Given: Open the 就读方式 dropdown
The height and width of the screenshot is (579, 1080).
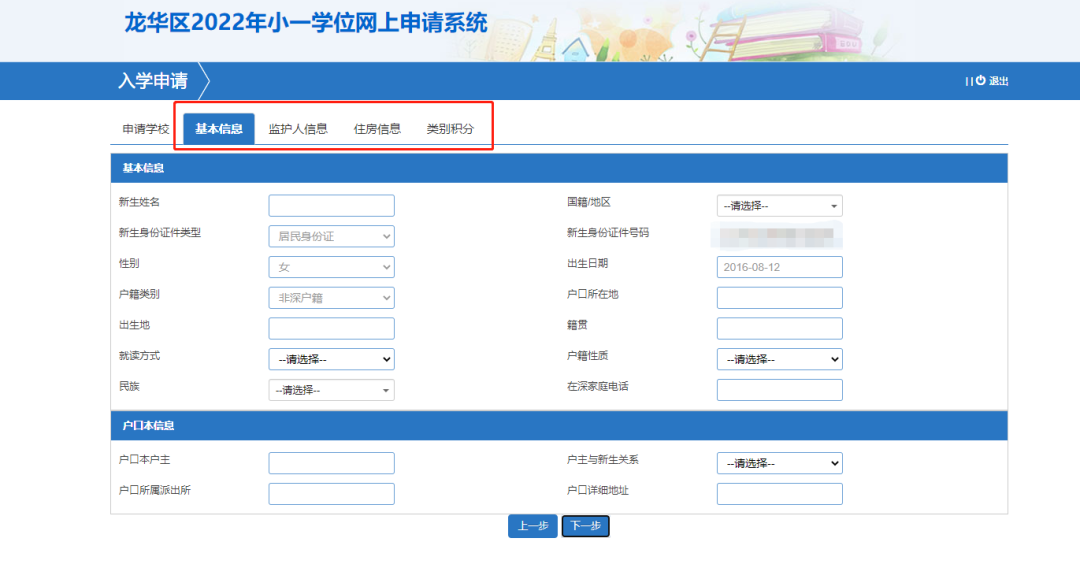Looking at the screenshot, I should pos(331,358).
